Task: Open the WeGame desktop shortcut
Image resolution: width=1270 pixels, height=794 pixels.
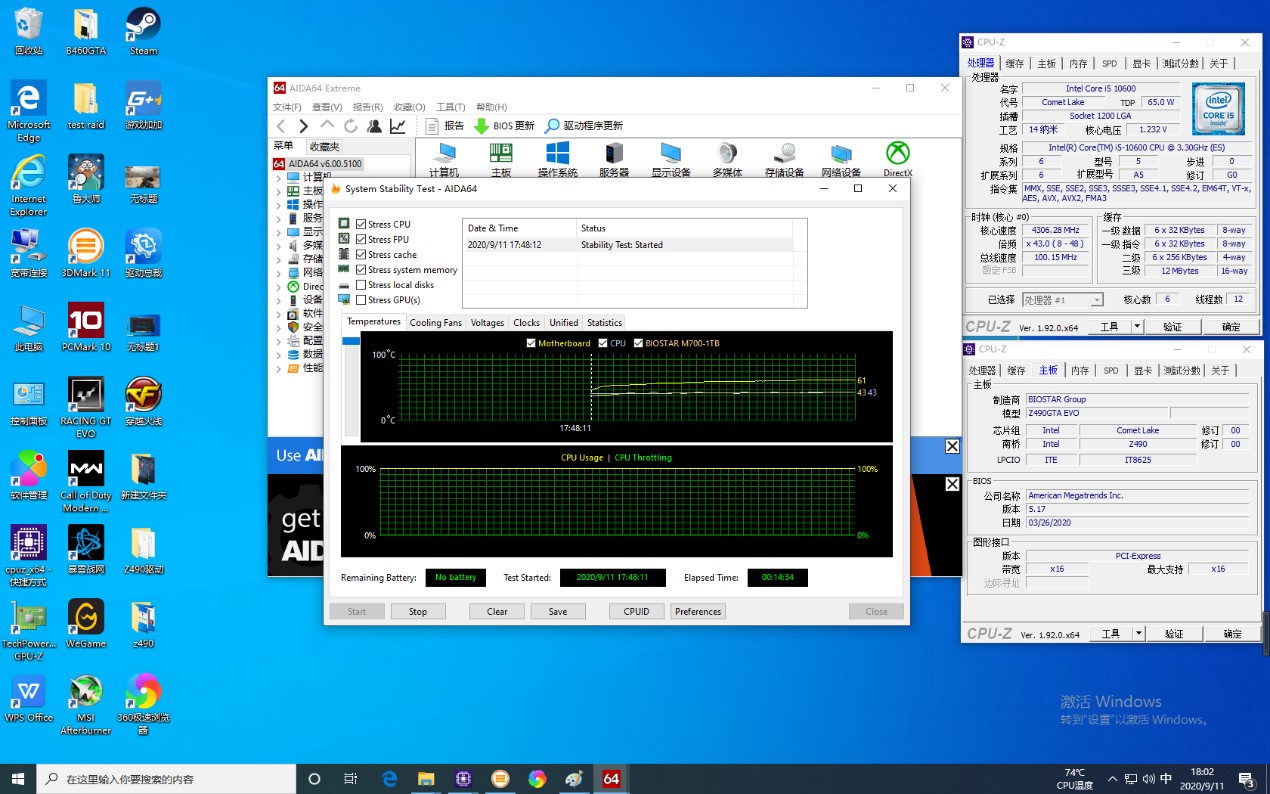Action: (x=86, y=624)
